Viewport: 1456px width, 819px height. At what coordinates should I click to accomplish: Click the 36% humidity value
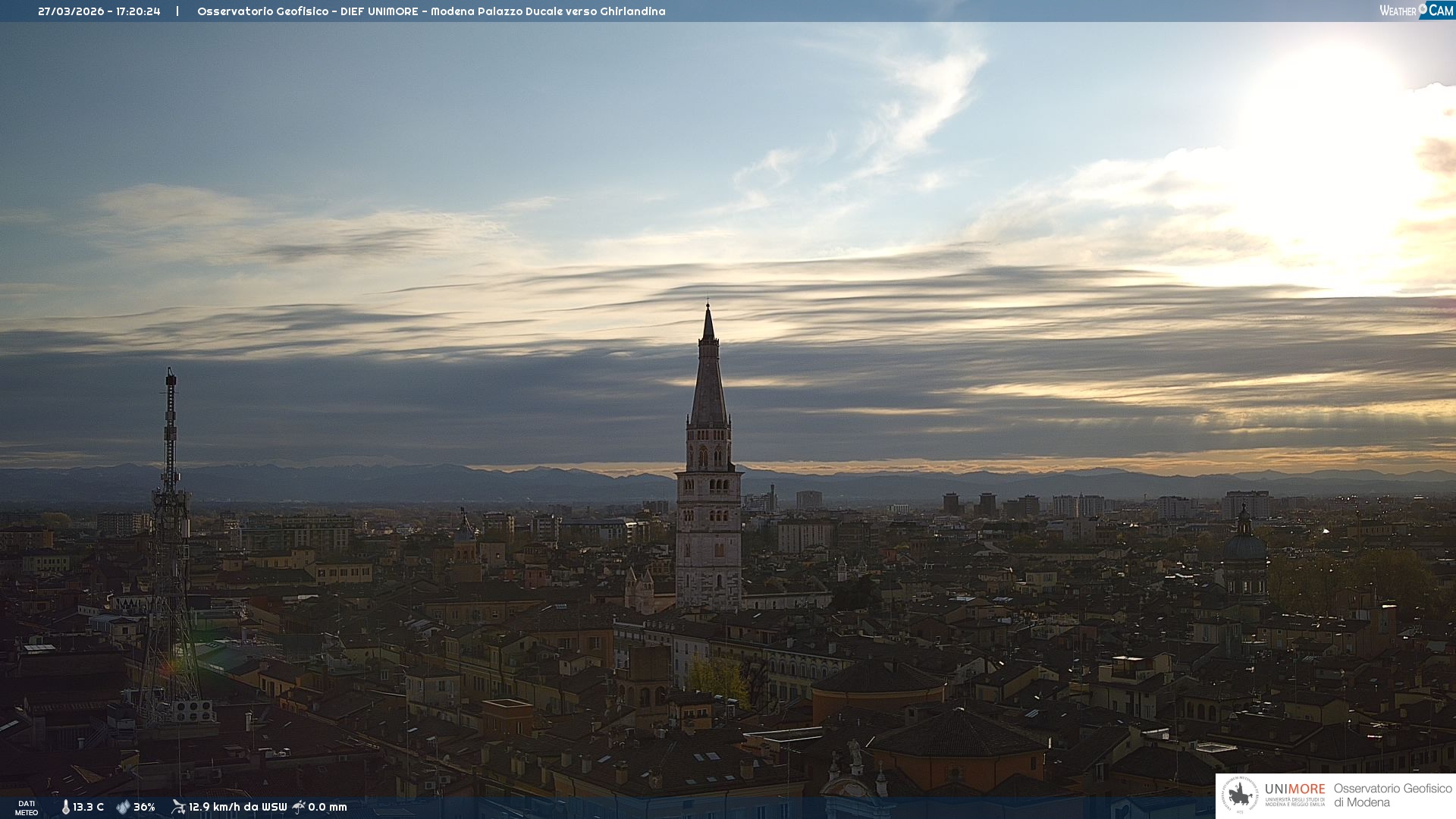coord(144,807)
